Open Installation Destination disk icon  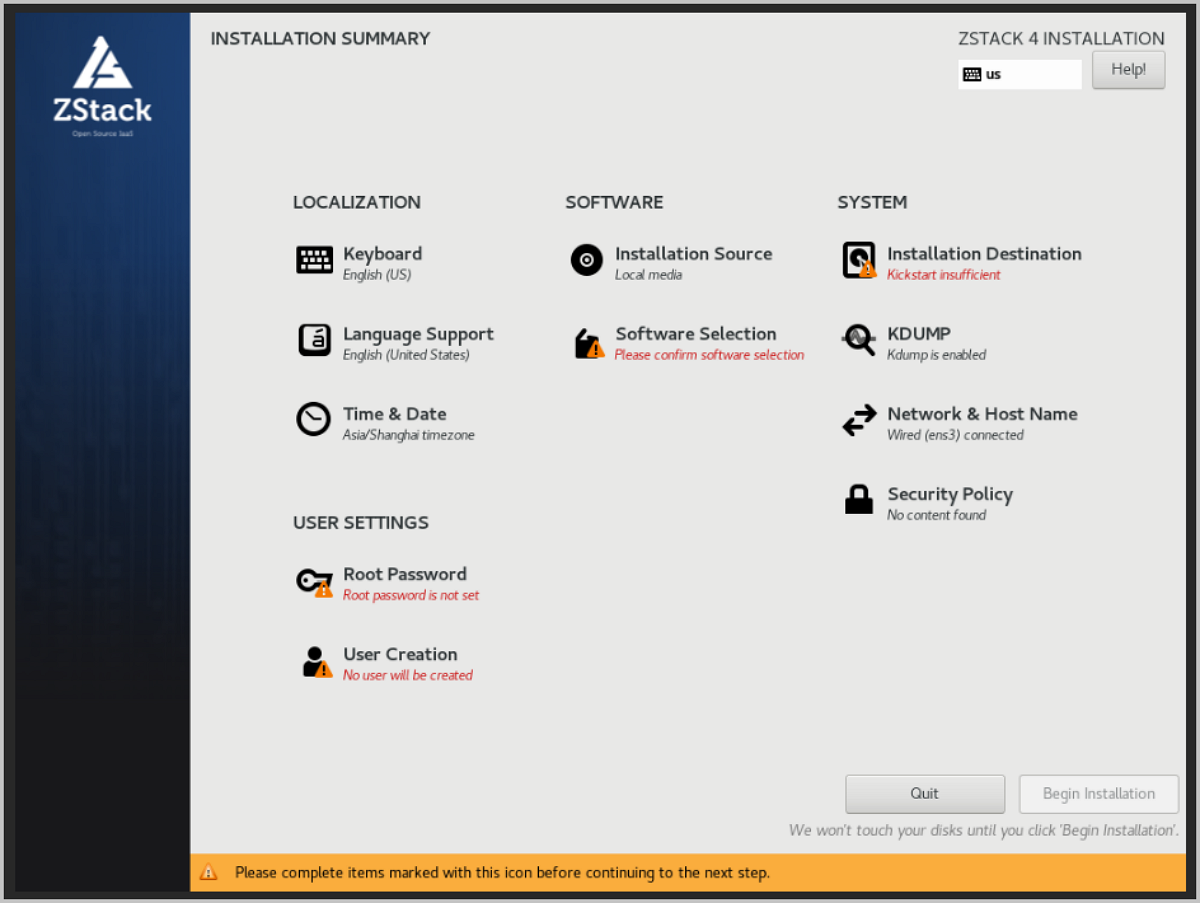[x=858, y=260]
